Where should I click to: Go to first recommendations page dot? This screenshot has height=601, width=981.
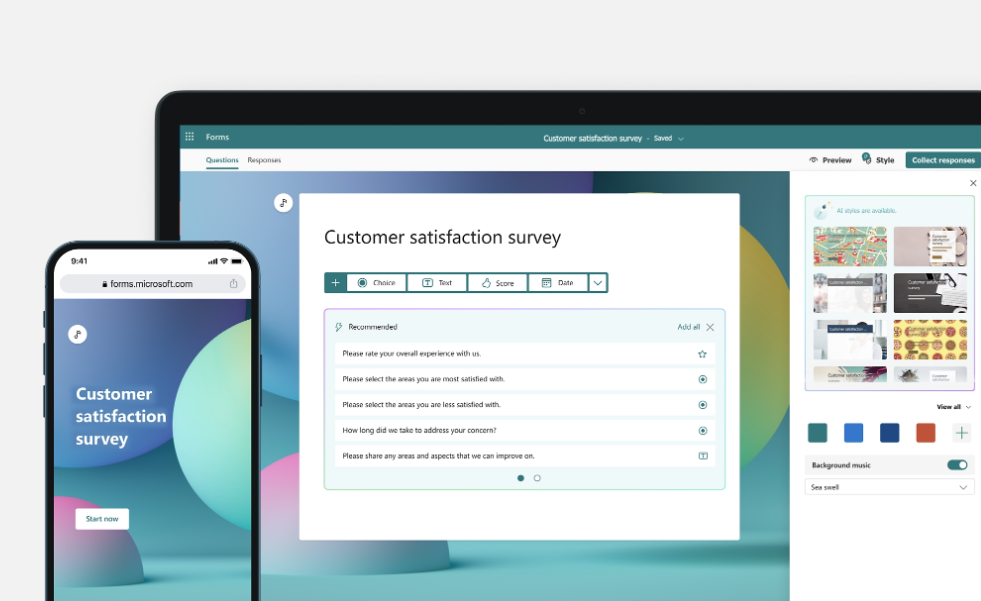click(521, 478)
